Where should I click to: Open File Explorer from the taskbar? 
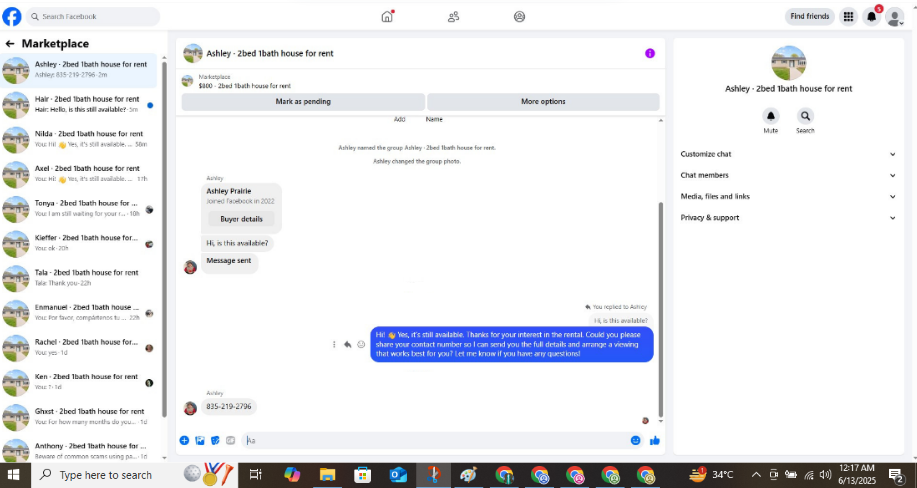[x=327, y=475]
